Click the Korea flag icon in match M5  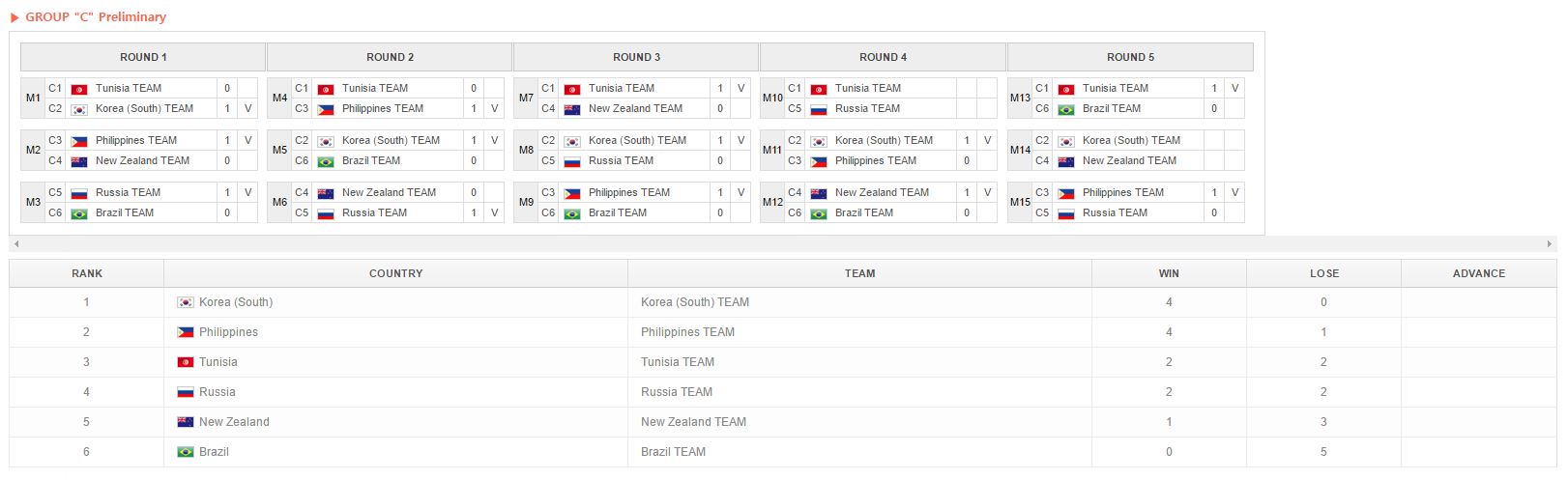tap(326, 141)
